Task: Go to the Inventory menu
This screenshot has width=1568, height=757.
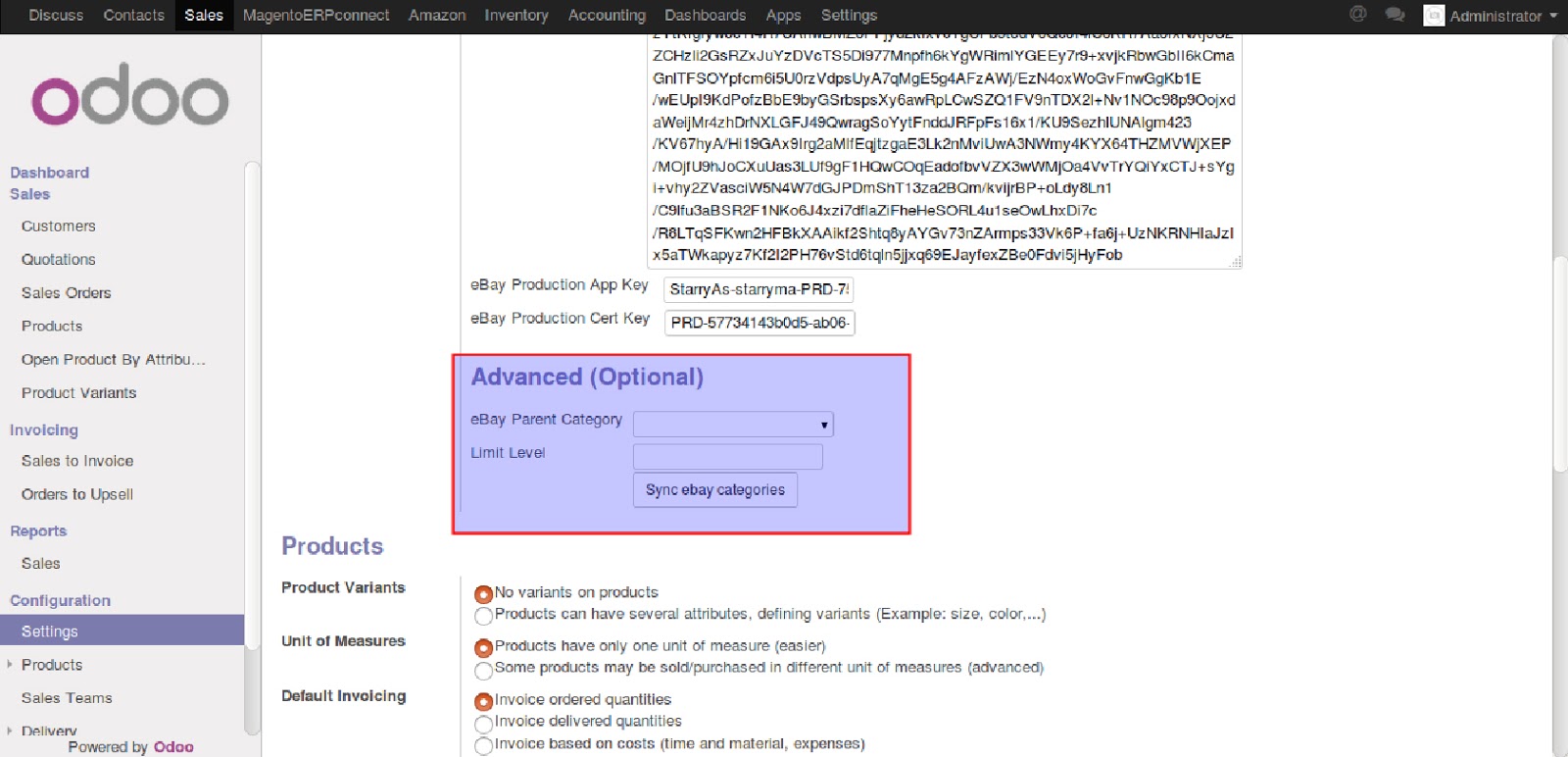Action: [x=516, y=16]
